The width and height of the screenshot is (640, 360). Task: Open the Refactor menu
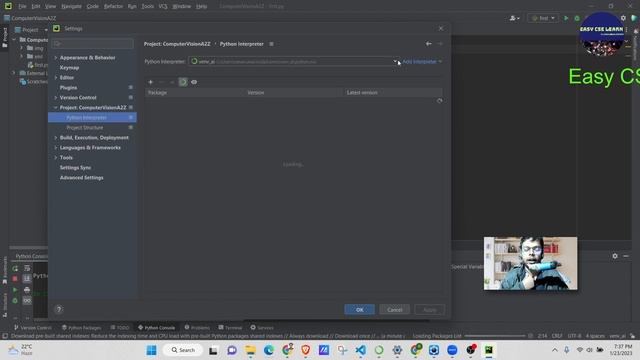[113, 6]
